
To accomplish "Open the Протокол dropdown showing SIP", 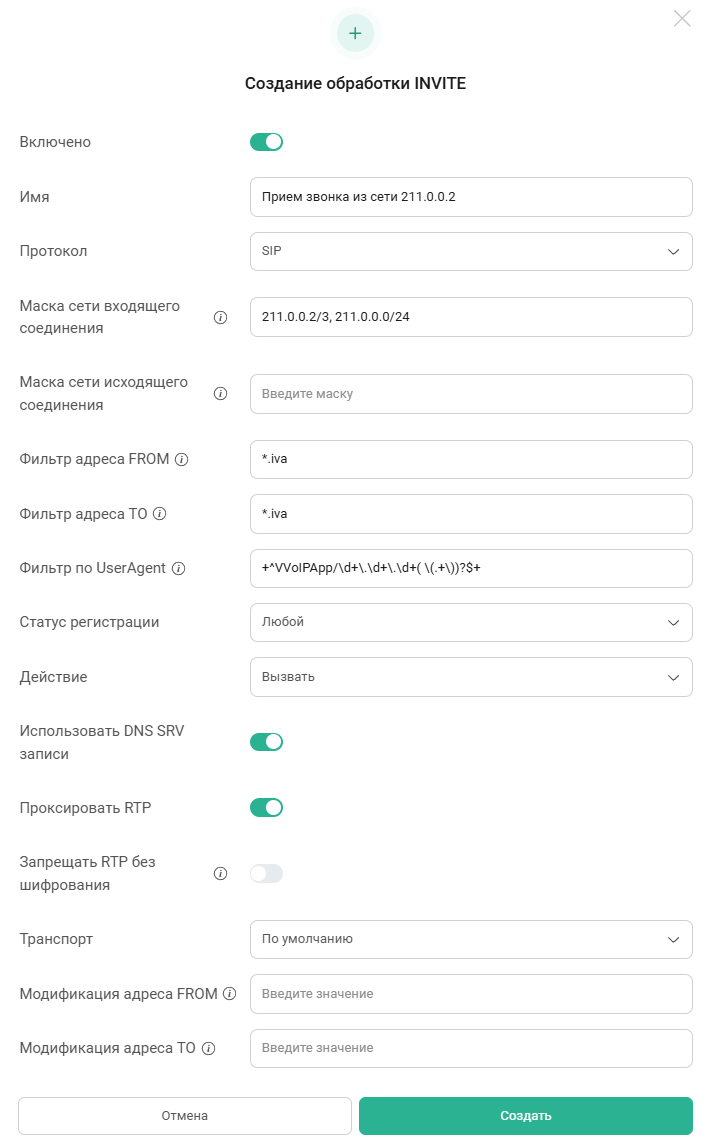I will [471, 252].
